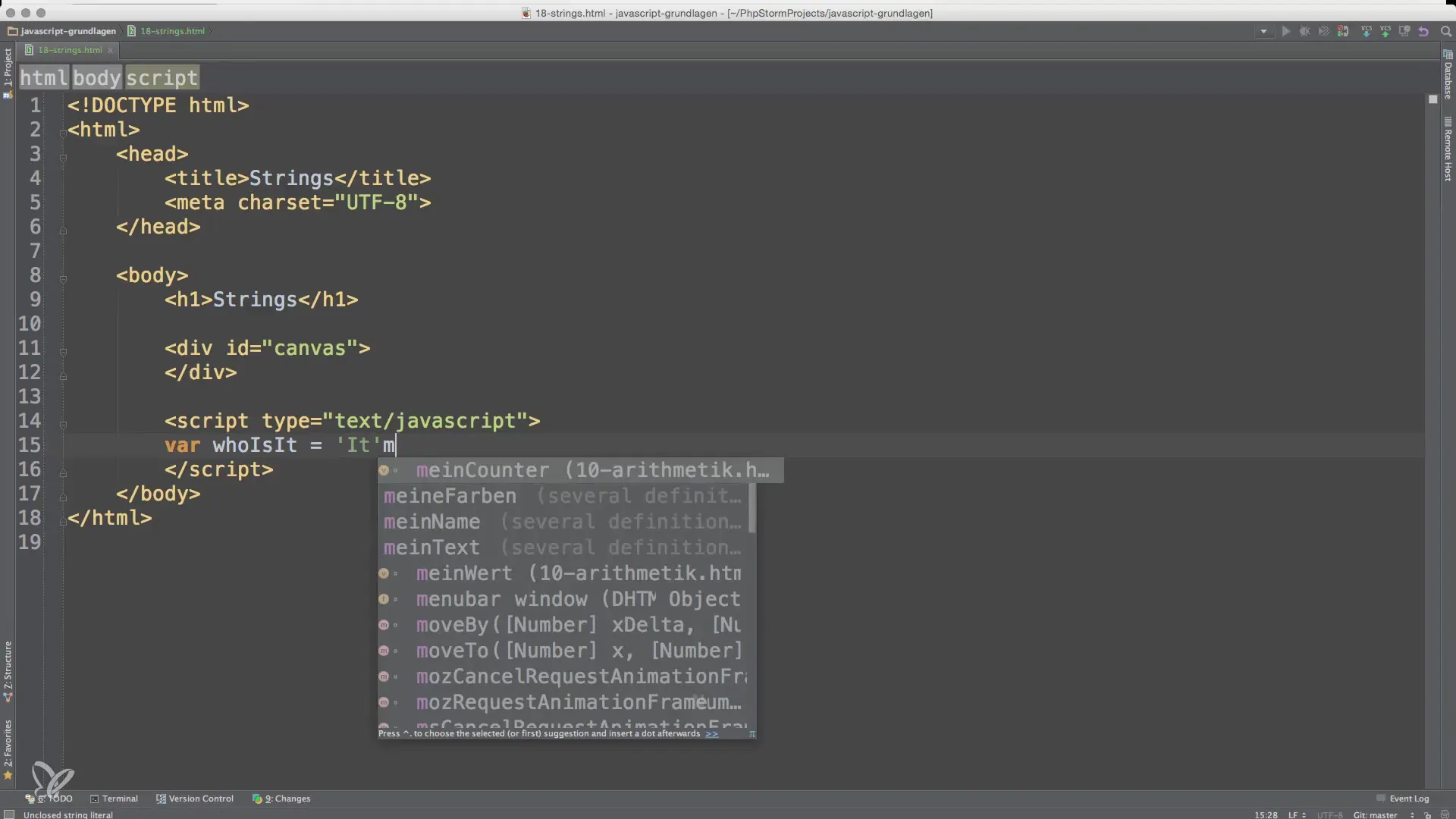The image size is (1456, 819).
Task: Toggle the Hector inspector icon in status bar
Action: click(x=1444, y=815)
